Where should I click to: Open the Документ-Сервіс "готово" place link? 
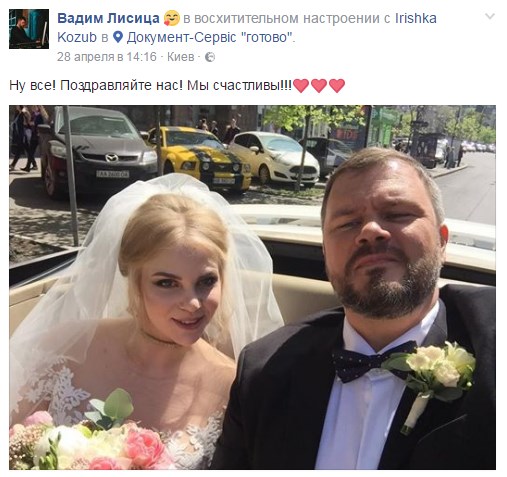click(x=210, y=37)
